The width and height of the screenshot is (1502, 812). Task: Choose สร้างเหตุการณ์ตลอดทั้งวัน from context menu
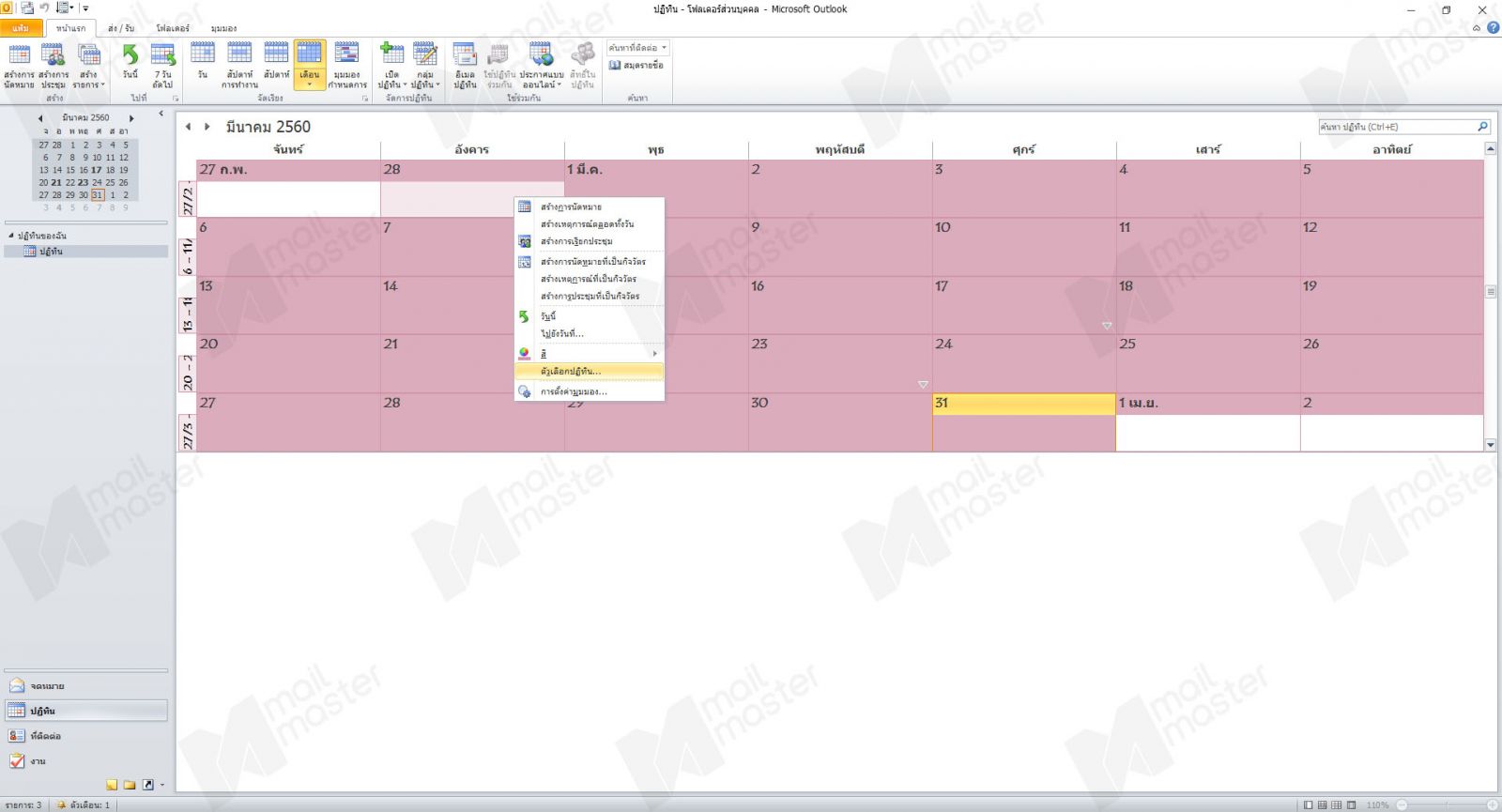click(590, 224)
